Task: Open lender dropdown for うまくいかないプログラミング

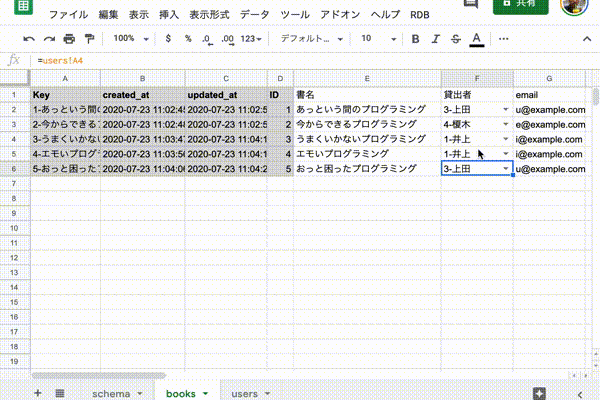Action: click(x=505, y=139)
